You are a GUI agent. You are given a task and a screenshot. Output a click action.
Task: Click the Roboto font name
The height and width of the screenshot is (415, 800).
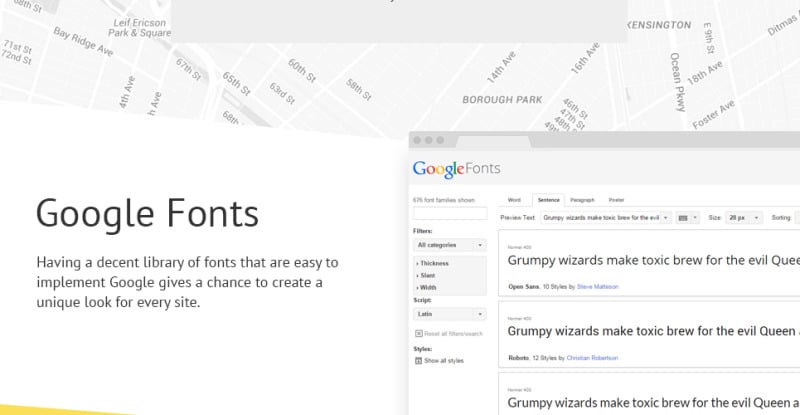coord(518,358)
